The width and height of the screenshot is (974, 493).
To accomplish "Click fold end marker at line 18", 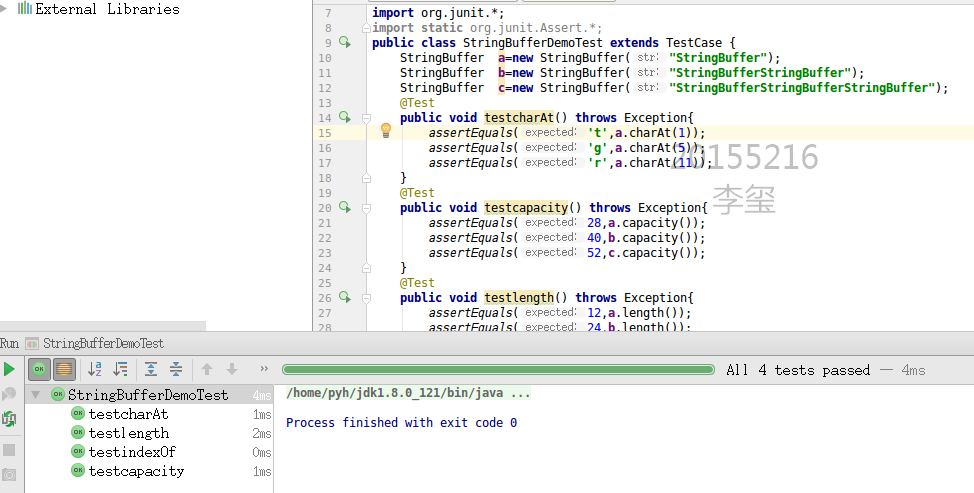I will [x=366, y=178].
